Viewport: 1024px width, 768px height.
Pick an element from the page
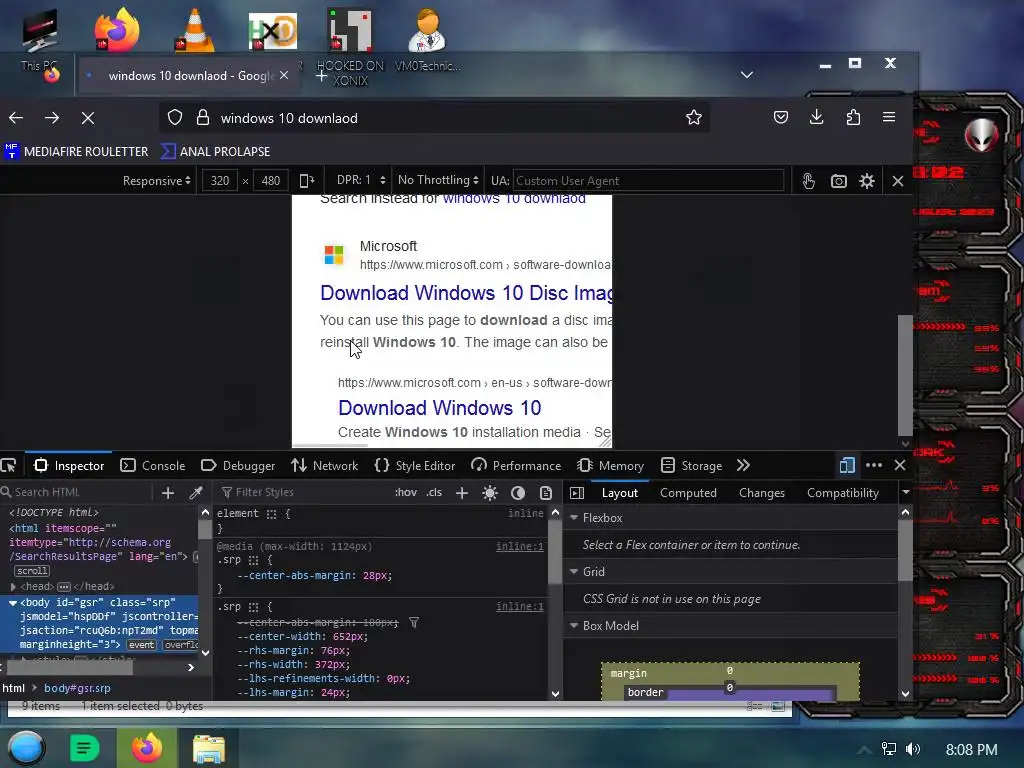tap(8, 466)
